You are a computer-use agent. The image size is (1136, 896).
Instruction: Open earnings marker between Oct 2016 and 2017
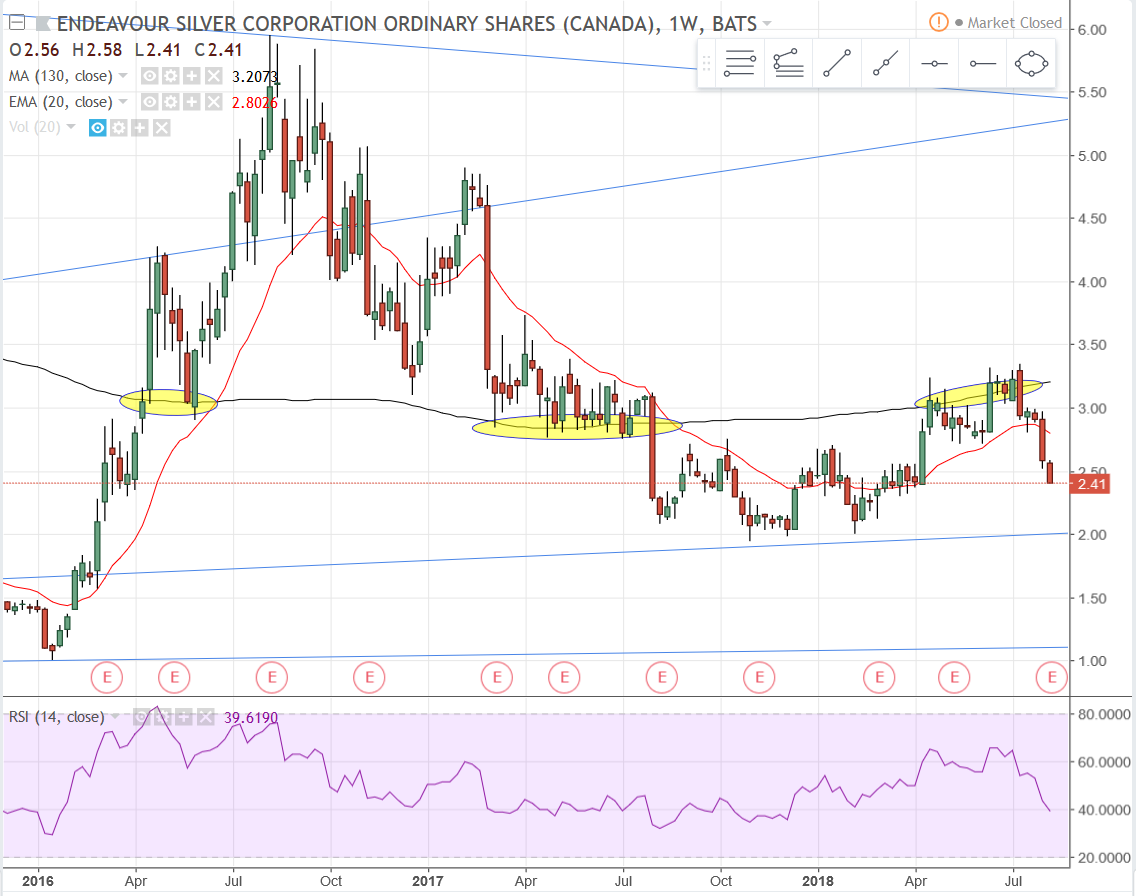click(369, 678)
